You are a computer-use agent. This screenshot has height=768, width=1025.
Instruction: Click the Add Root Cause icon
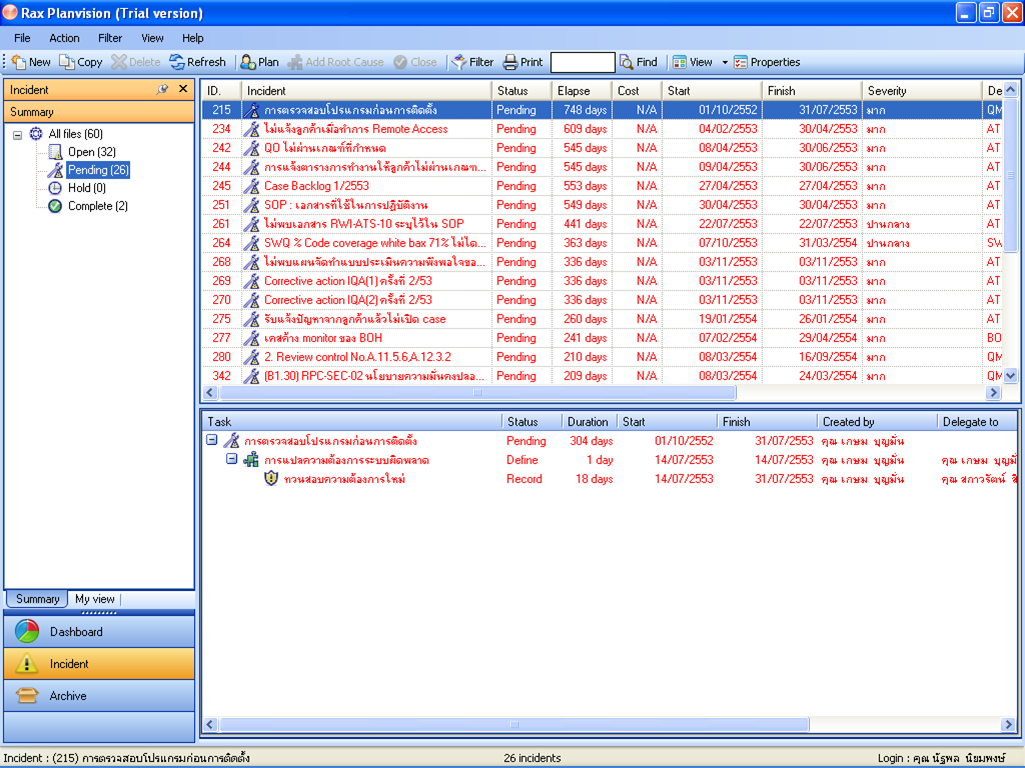(295, 62)
